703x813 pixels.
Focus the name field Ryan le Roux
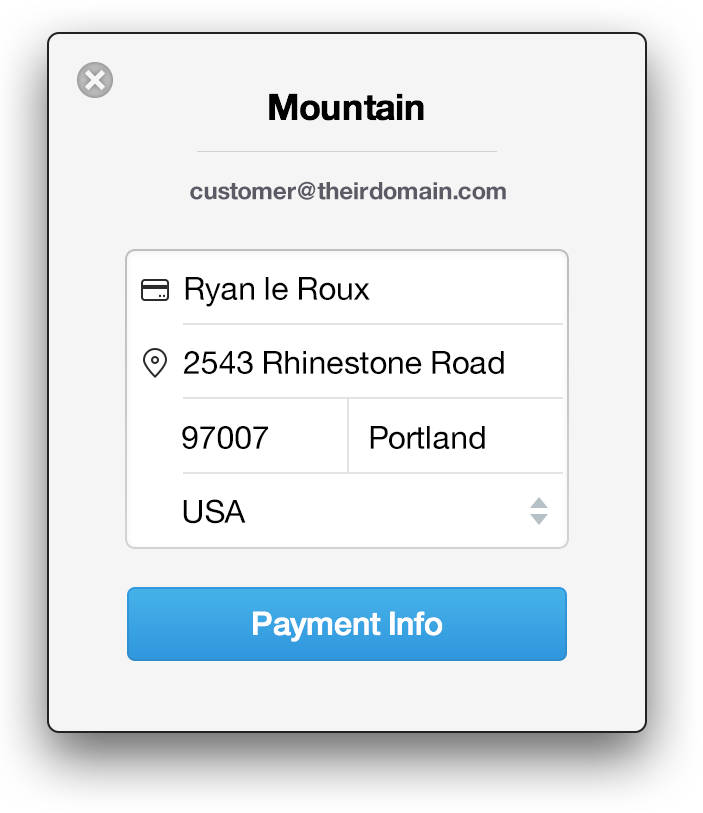(370, 290)
